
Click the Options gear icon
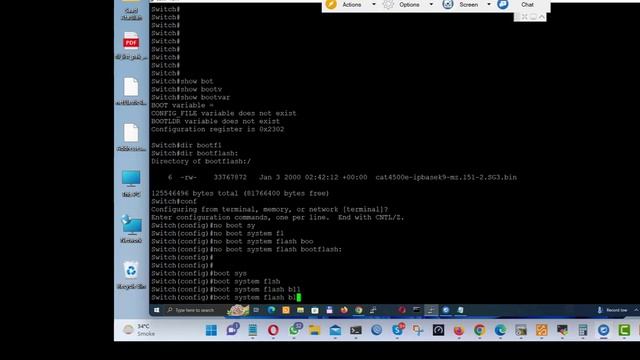[x=388, y=4]
